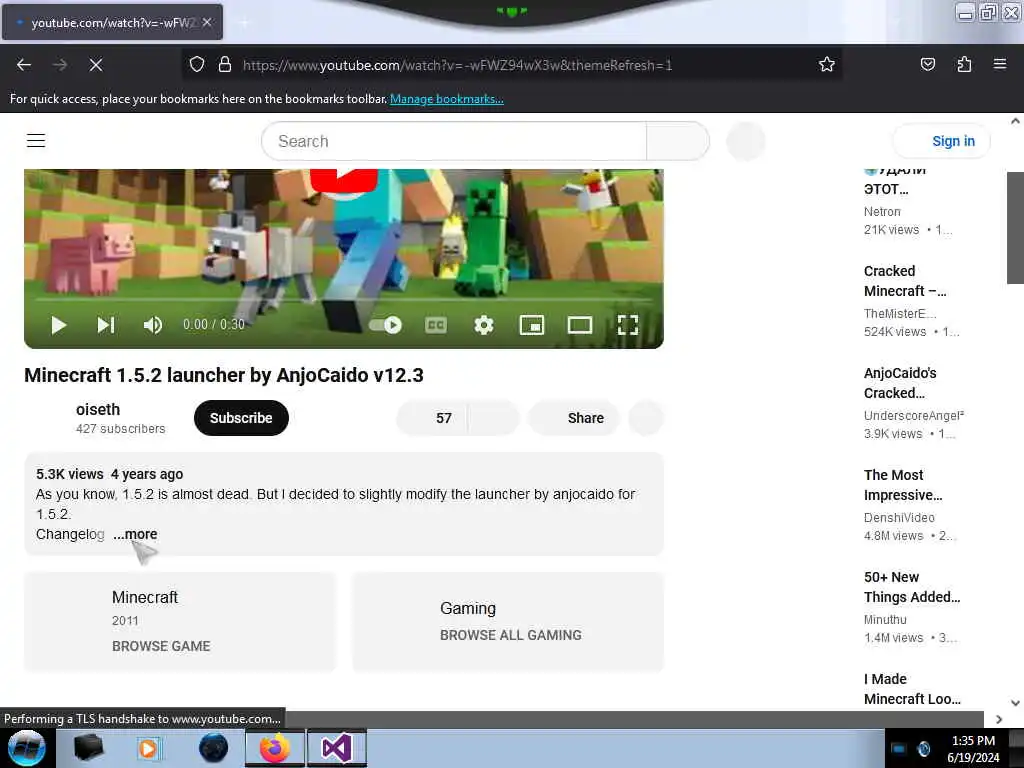Screen dimensions: 1024x768
Task: Toggle the autoplay switch
Action: tap(385, 325)
